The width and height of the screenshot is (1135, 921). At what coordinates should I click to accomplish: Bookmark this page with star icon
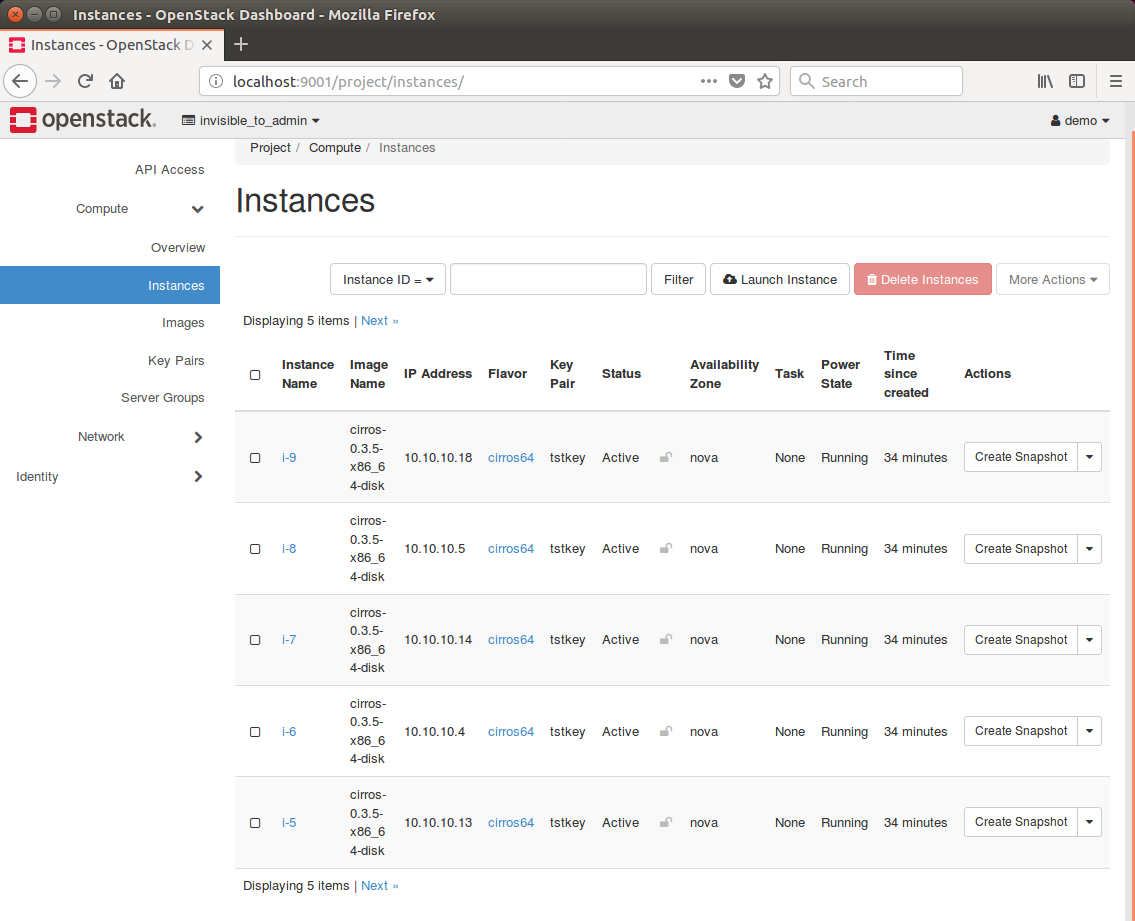click(765, 81)
